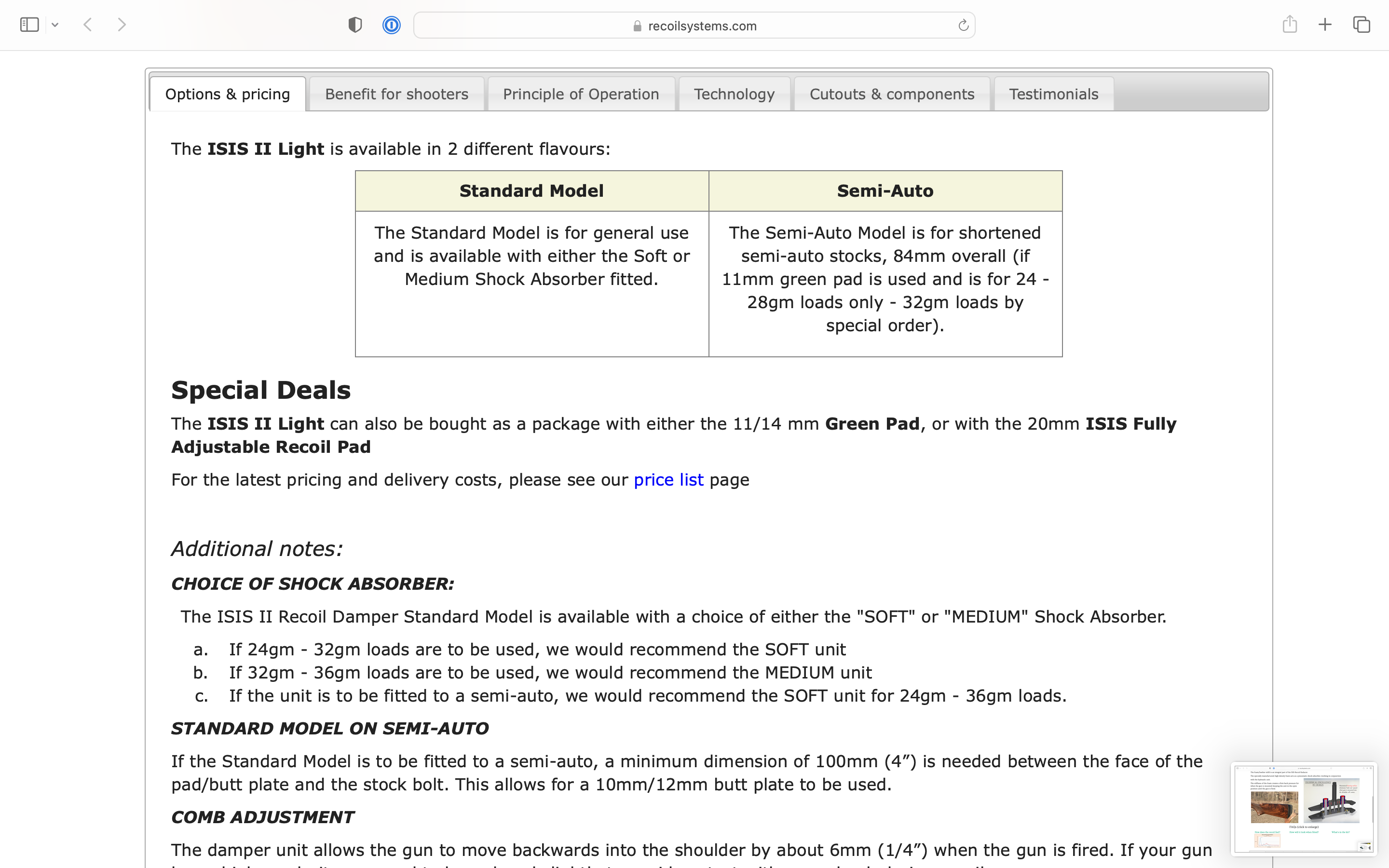The height and width of the screenshot is (868, 1389).
Task: Open the Share menu
Action: 1290,24
